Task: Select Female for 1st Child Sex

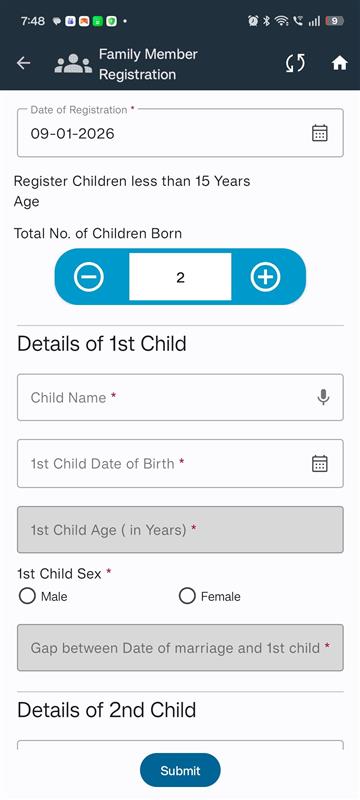Action: (187, 596)
